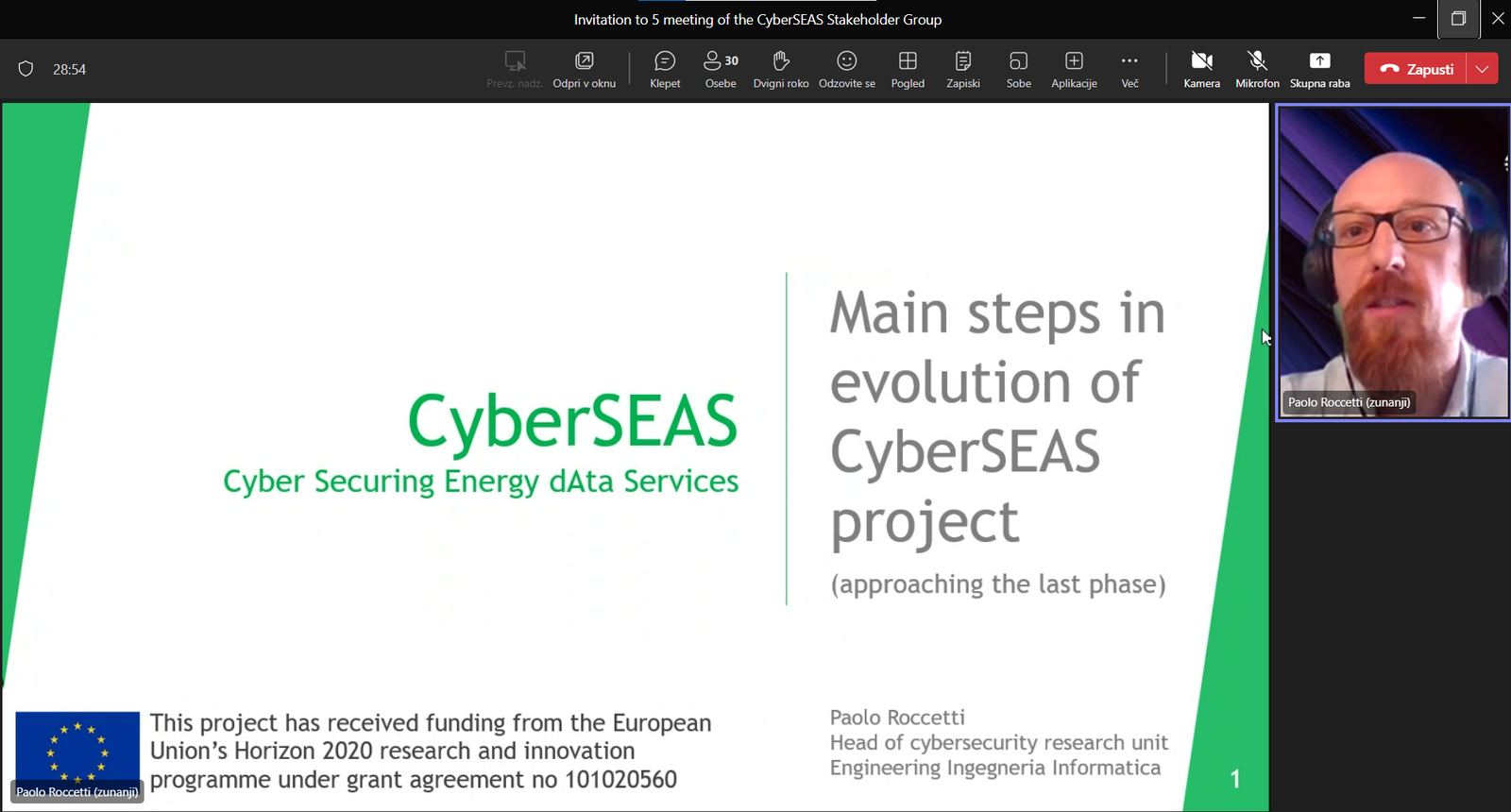Click the shield security icon
This screenshot has width=1511, height=812.
click(26, 69)
